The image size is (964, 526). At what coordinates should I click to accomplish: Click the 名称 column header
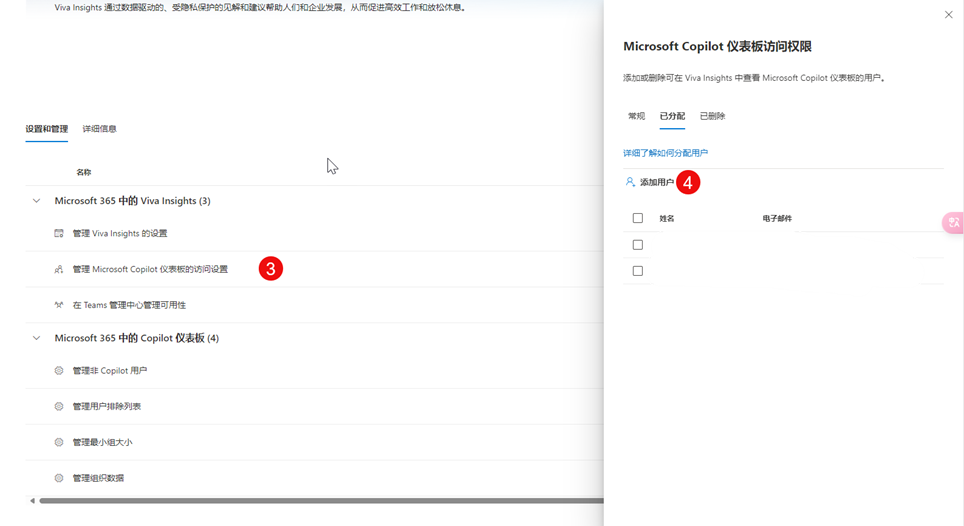coord(84,172)
